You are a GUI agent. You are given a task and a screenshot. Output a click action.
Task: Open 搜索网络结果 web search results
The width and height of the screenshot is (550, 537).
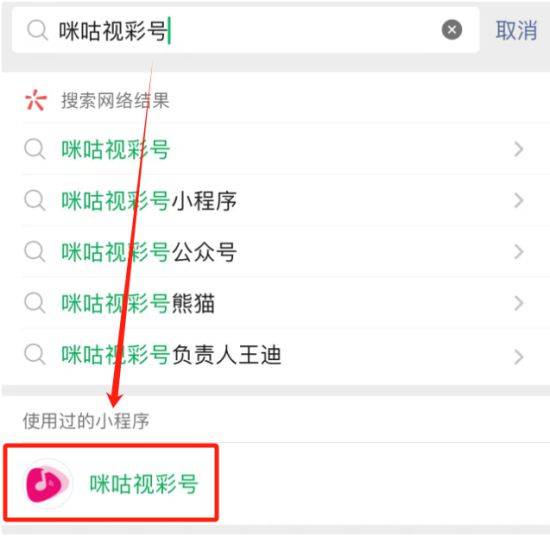pyautogui.click(x=275, y=100)
